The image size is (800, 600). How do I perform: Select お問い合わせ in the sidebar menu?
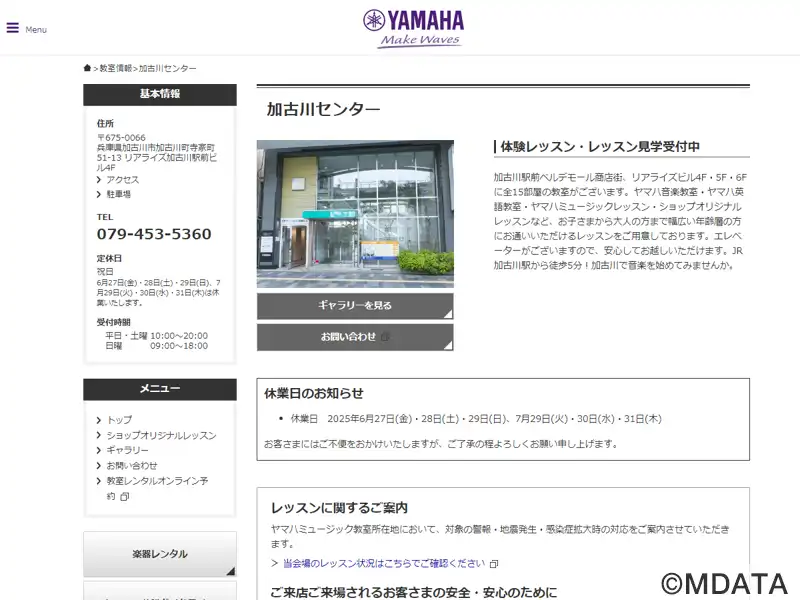click(132, 465)
